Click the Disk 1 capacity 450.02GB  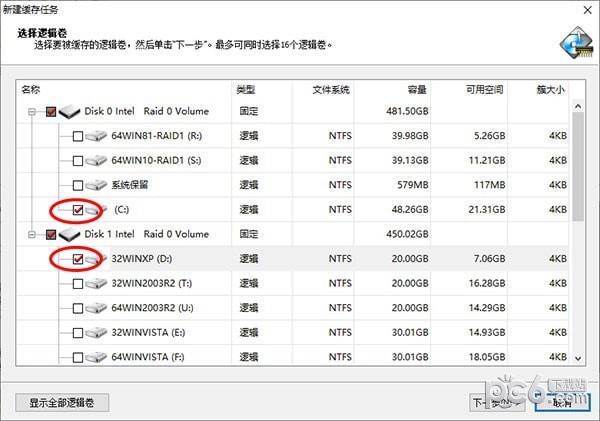(x=407, y=234)
